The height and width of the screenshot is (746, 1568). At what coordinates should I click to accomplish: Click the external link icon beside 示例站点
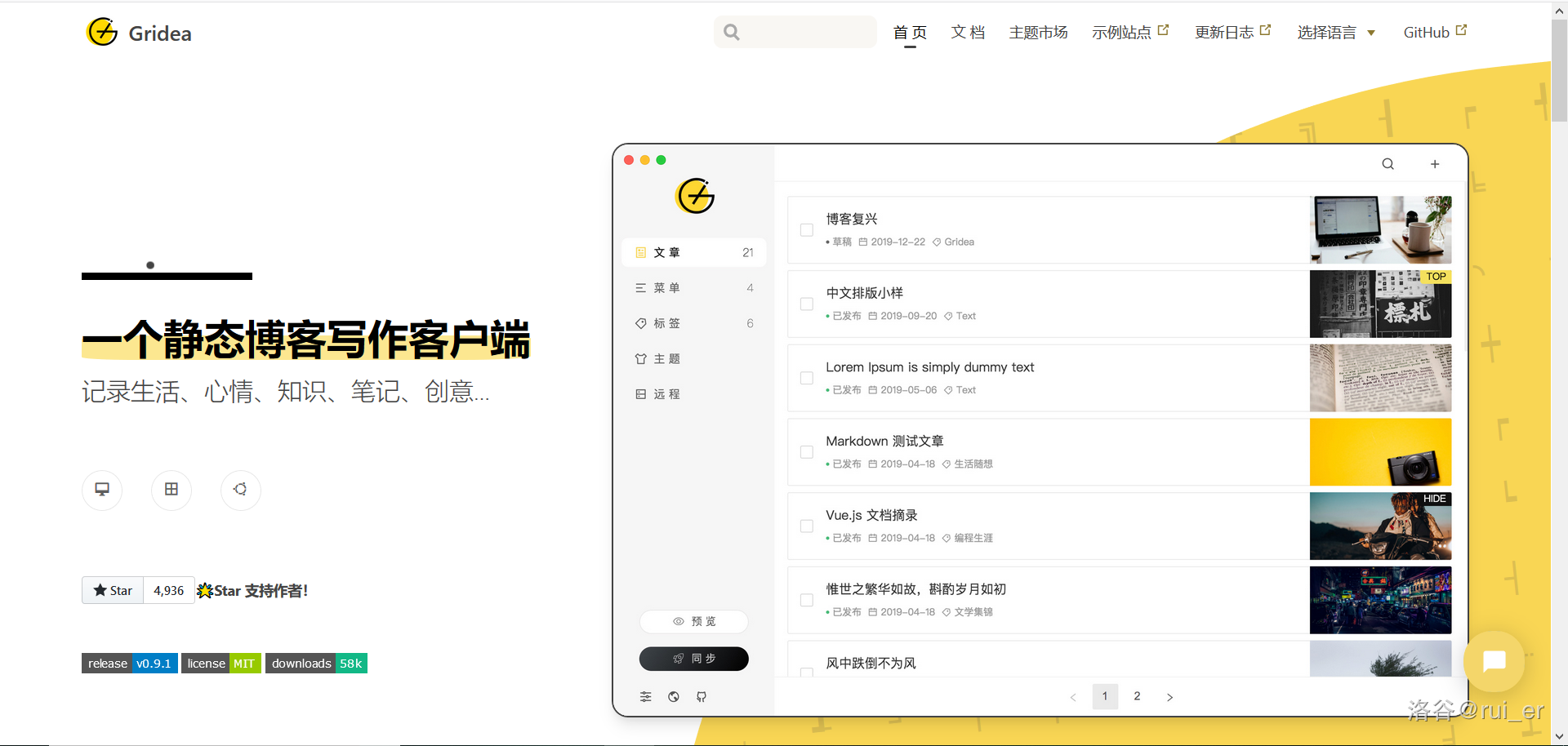click(x=1163, y=30)
